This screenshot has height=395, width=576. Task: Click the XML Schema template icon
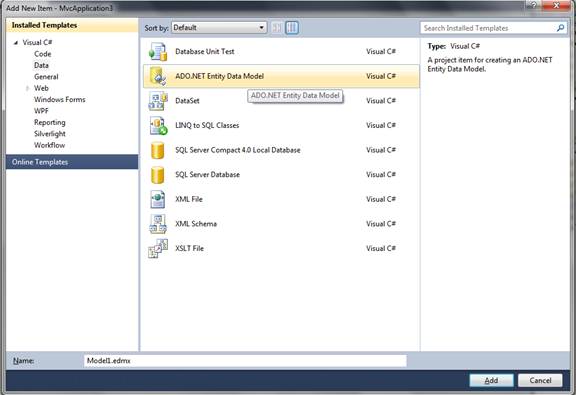click(x=158, y=224)
